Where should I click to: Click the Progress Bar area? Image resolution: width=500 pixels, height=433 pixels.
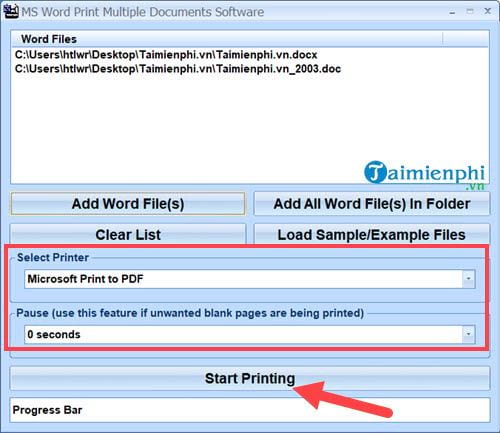point(250,410)
